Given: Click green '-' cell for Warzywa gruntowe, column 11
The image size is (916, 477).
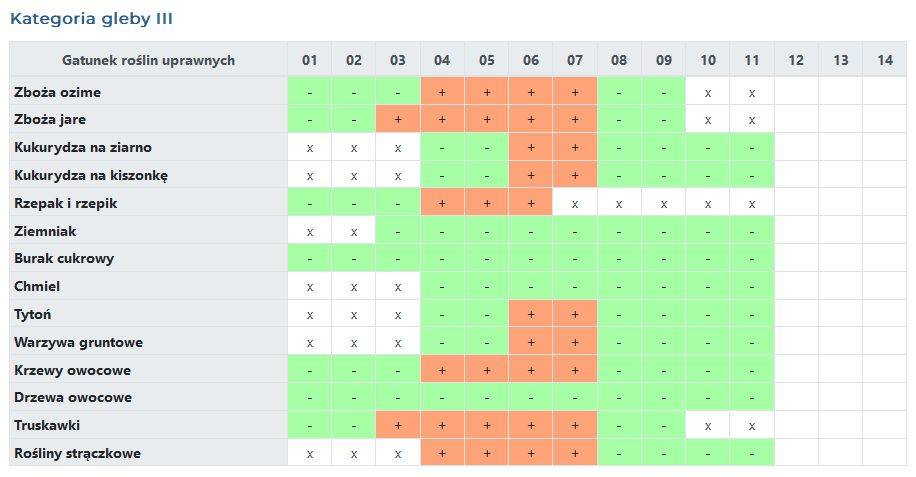Looking at the screenshot, I should 752,342.
